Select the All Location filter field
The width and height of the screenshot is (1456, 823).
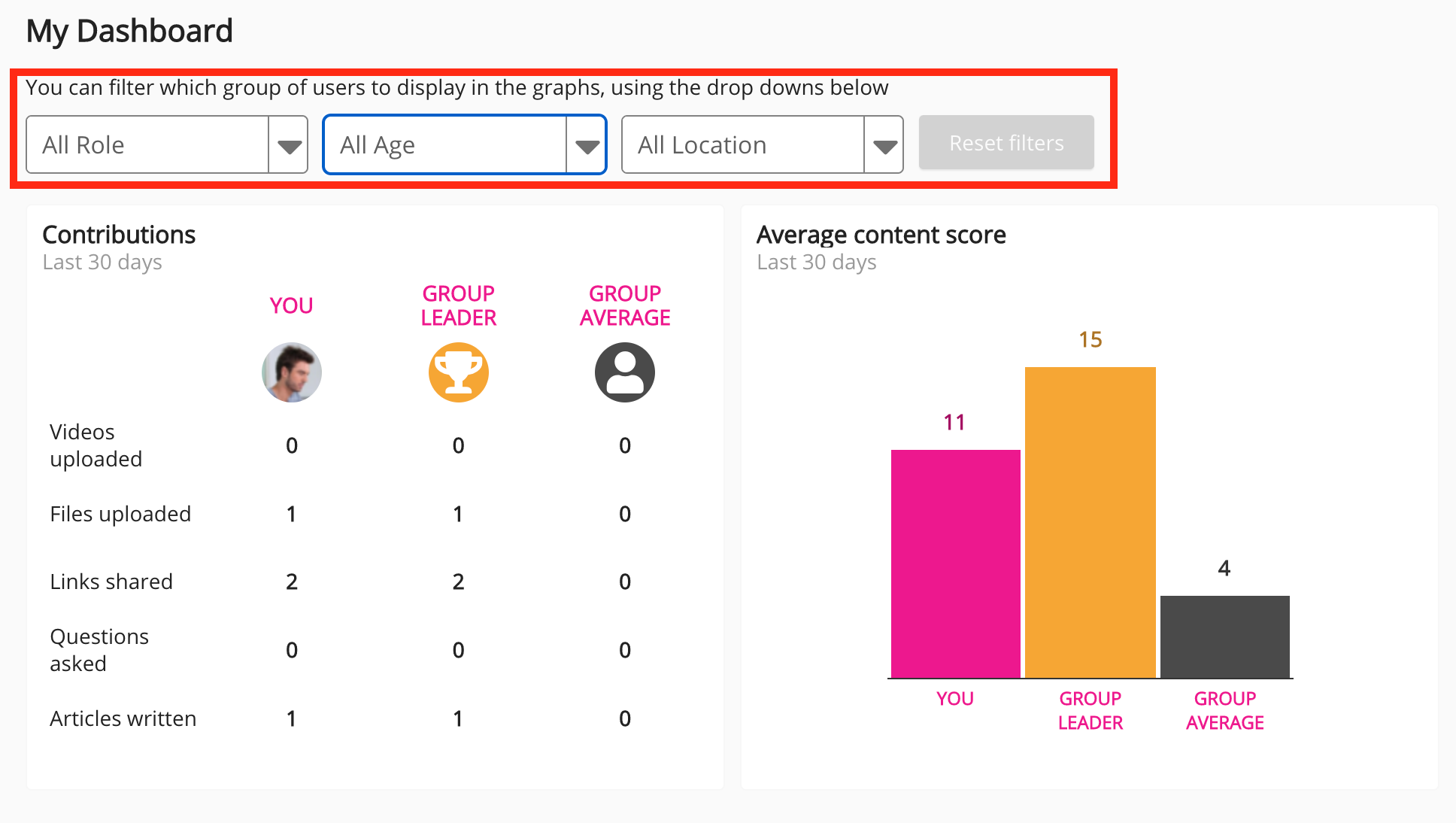743,145
